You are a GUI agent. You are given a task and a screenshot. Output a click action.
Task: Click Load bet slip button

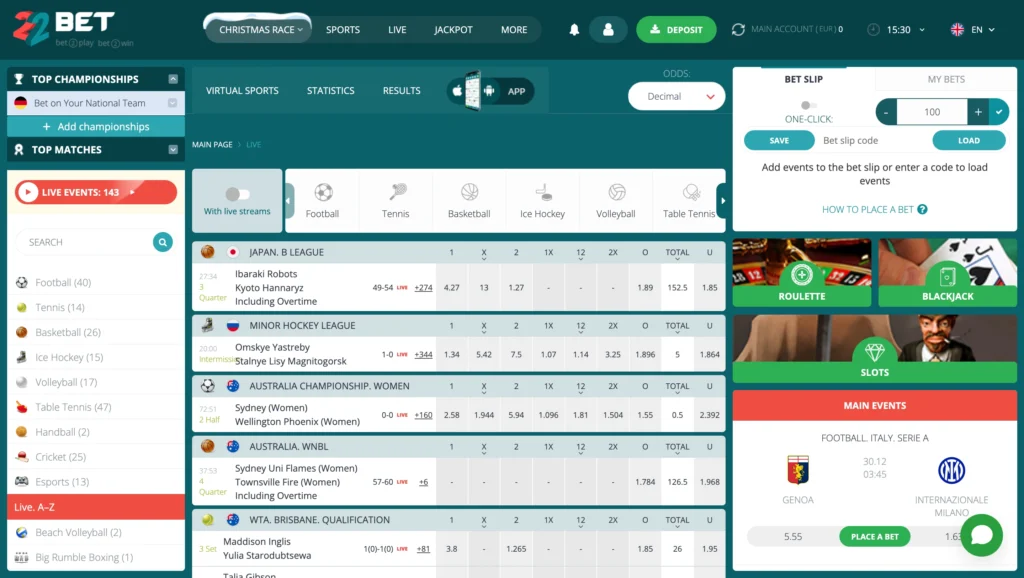point(968,140)
